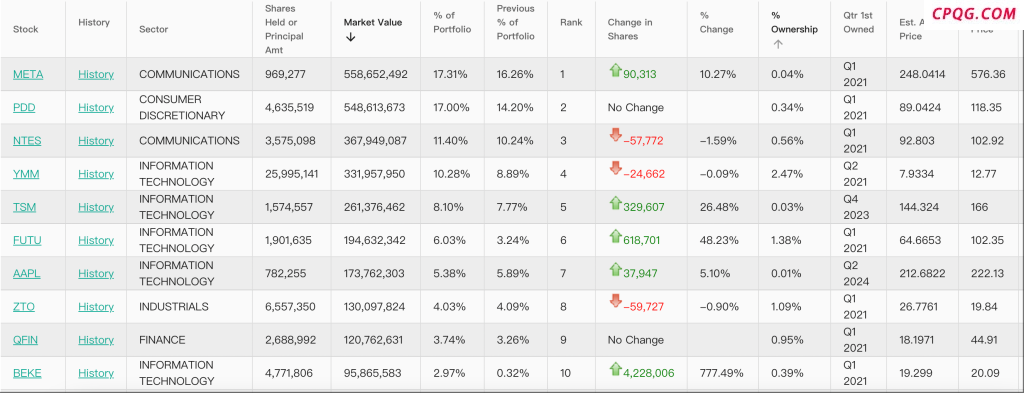View History for the BEKE row
1024x393 pixels.
tap(96, 373)
